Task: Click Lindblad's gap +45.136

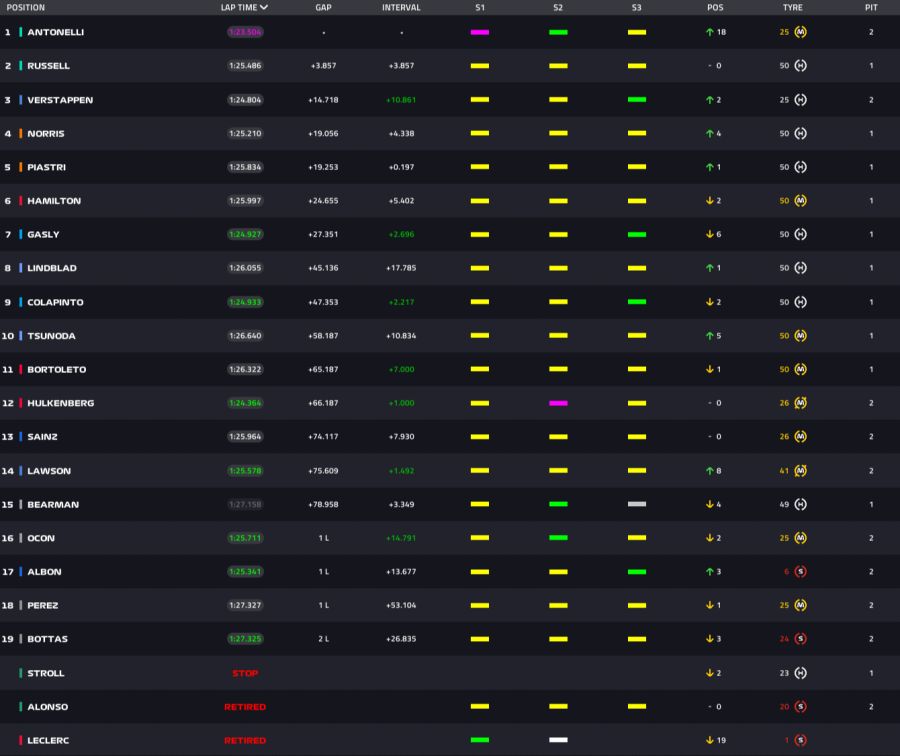Action: (323, 268)
